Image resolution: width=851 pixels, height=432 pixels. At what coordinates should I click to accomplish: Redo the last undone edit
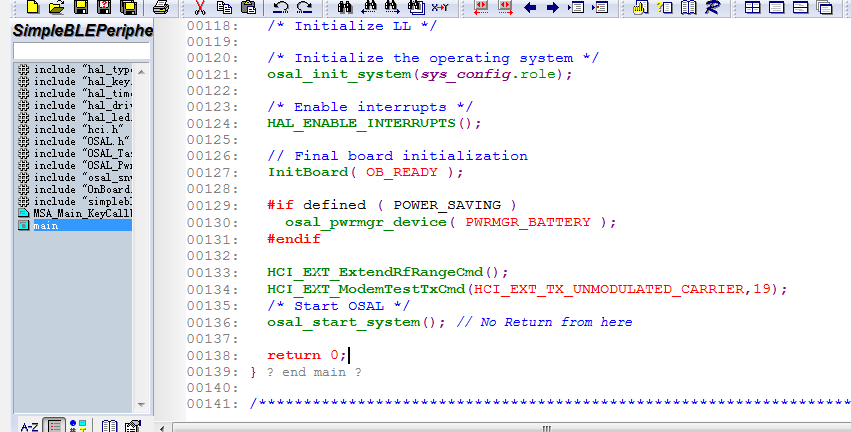(x=304, y=7)
